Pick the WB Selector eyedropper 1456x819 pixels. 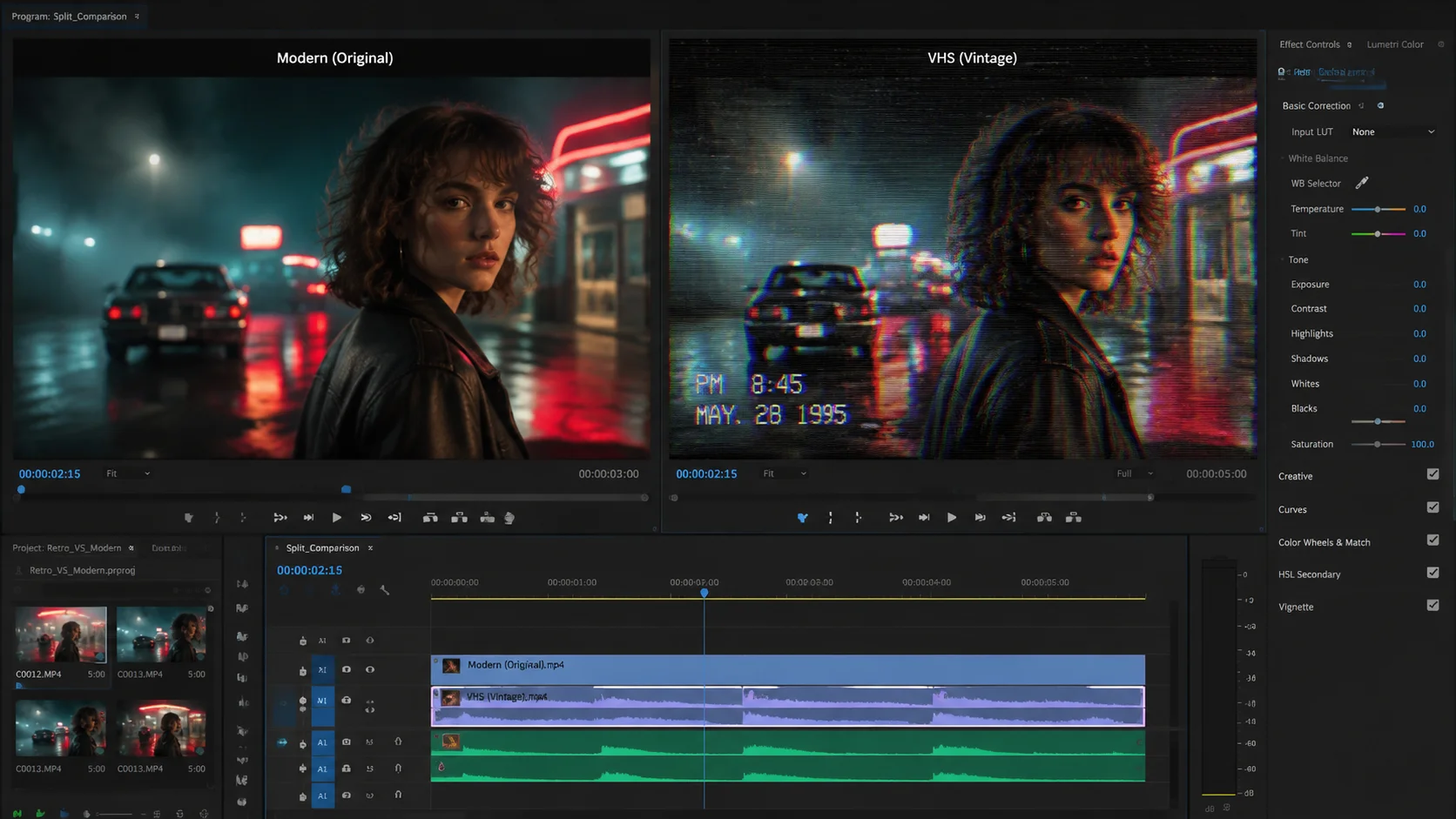(1362, 183)
